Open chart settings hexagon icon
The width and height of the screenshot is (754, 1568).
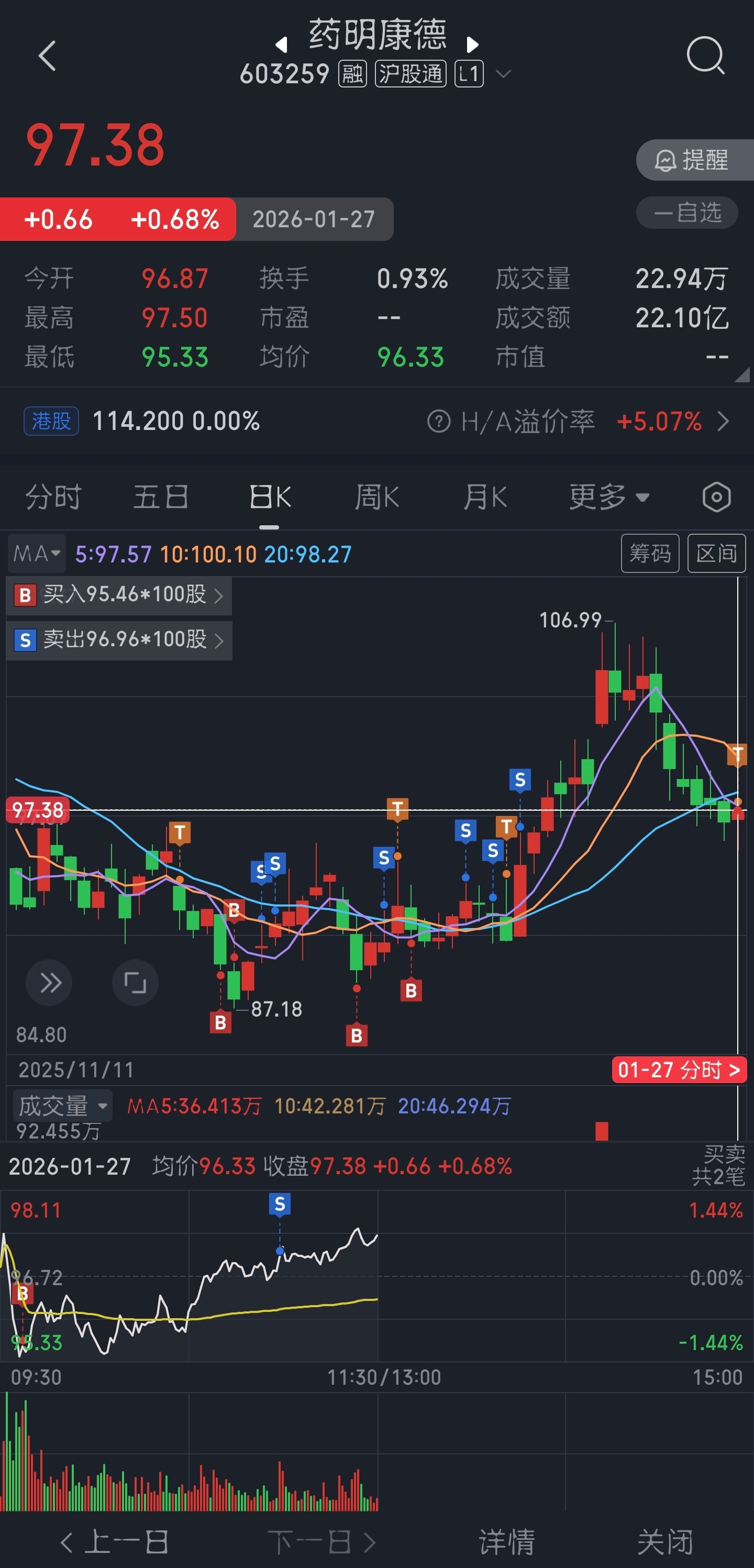coord(716,498)
